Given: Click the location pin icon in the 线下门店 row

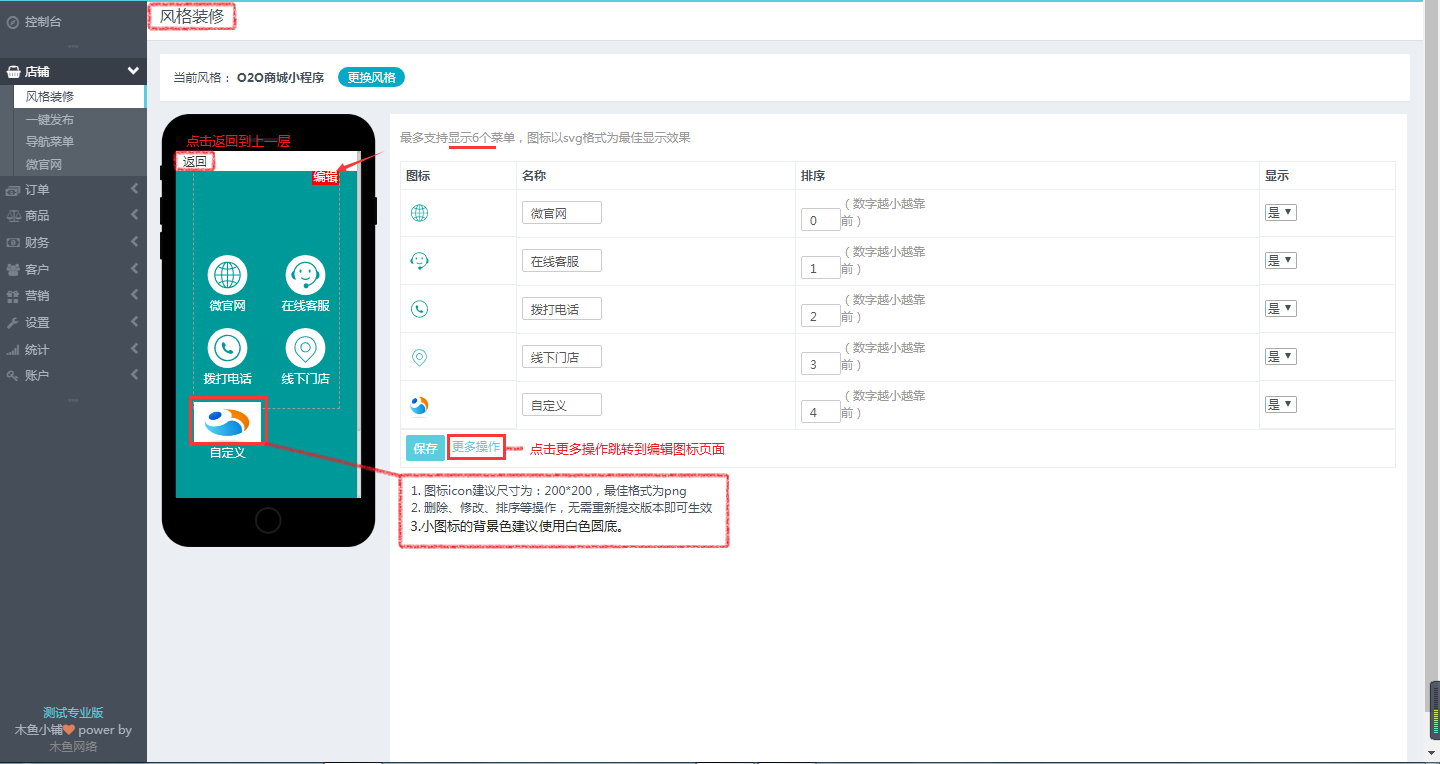Looking at the screenshot, I should tap(419, 355).
